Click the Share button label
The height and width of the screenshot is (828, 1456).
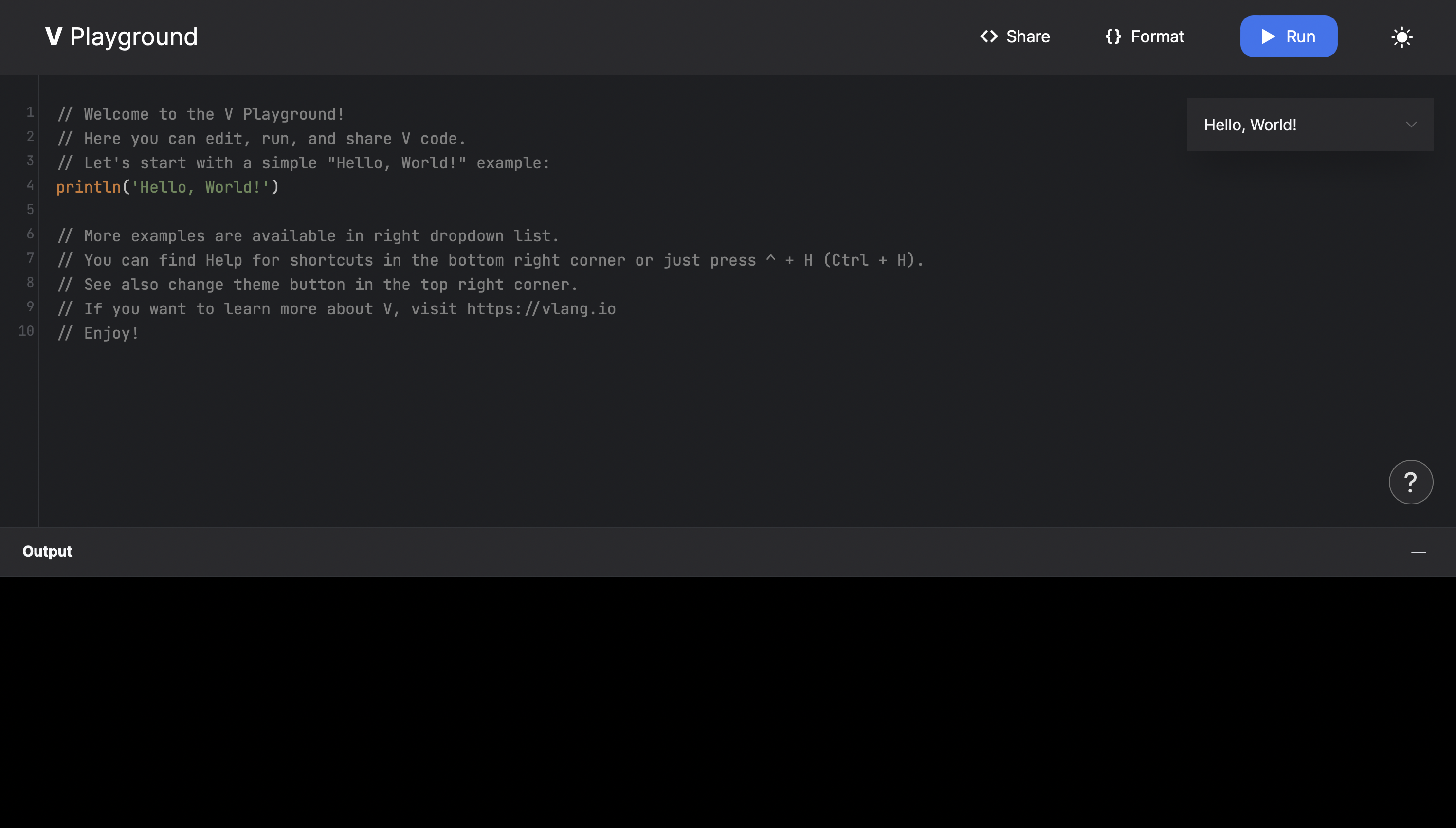tap(1028, 36)
